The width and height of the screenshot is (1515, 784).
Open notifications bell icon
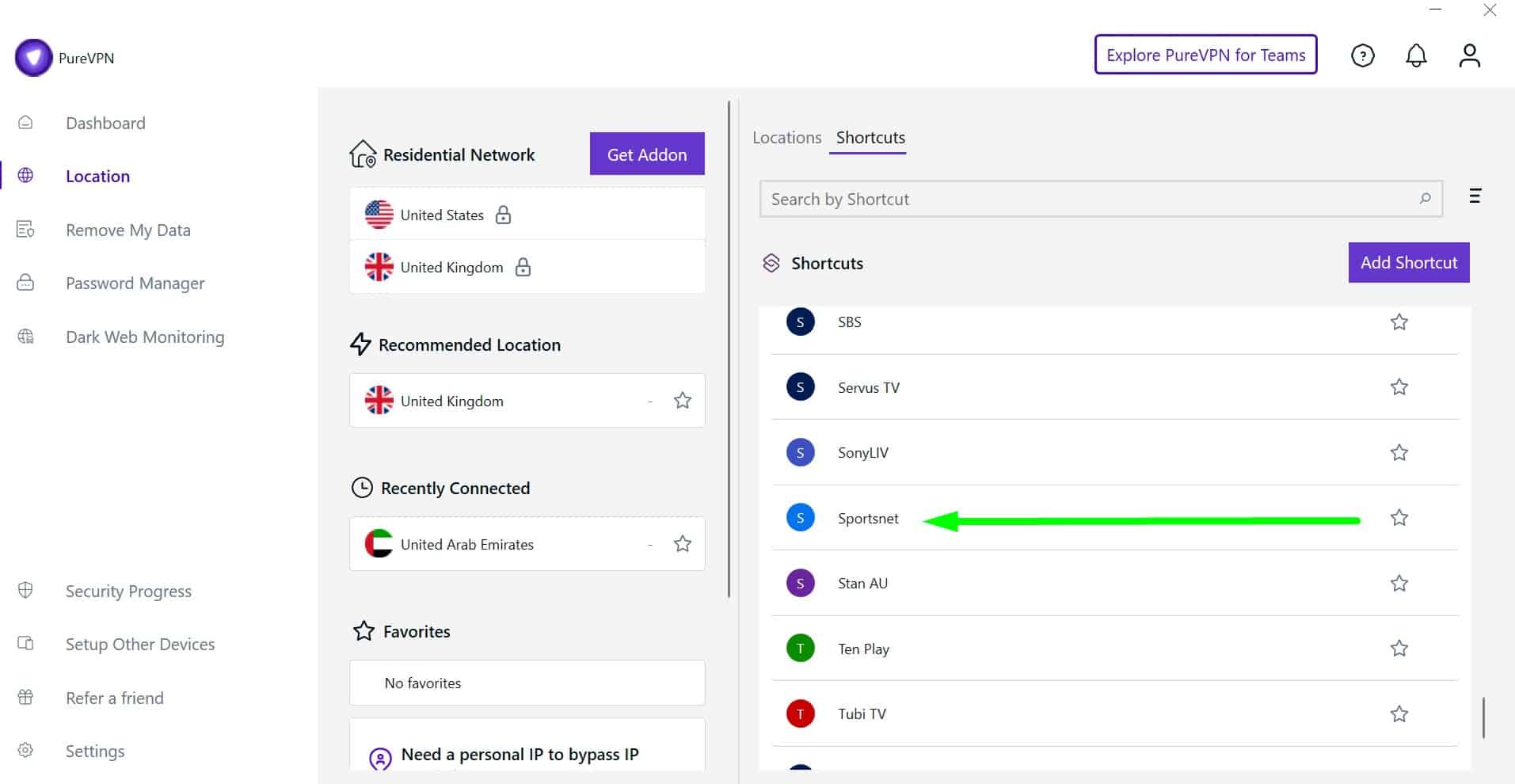1416,55
